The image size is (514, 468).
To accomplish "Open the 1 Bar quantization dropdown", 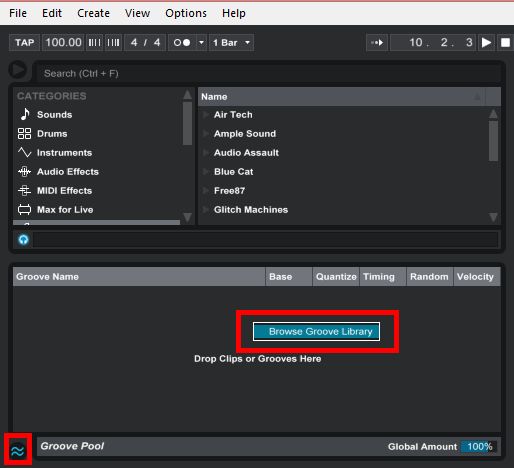I will [x=231, y=43].
